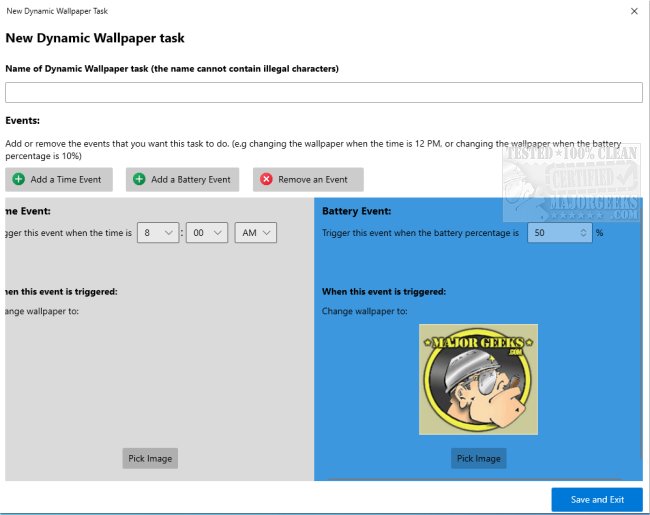The image size is (650, 515).
Task: Click the Battery Event's Change wallpaper to label
Action: pyautogui.click(x=364, y=311)
